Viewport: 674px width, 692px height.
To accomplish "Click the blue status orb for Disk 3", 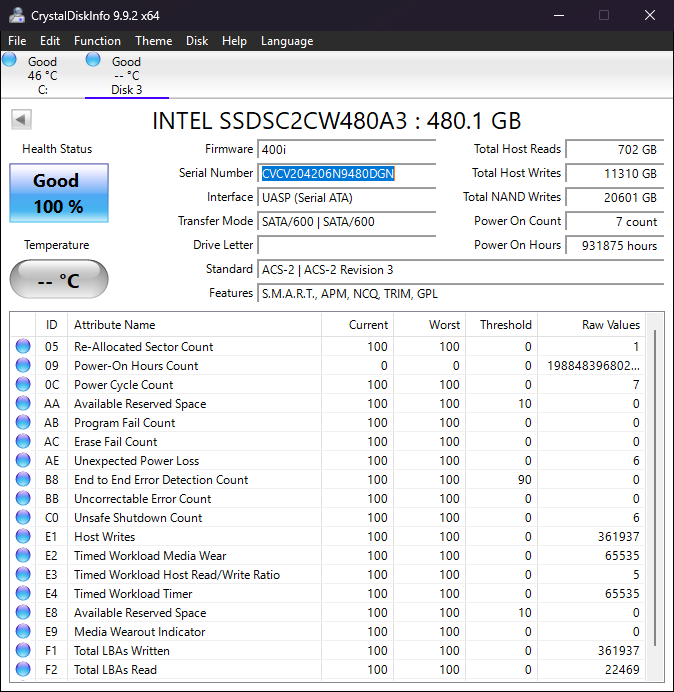I will click(93, 60).
